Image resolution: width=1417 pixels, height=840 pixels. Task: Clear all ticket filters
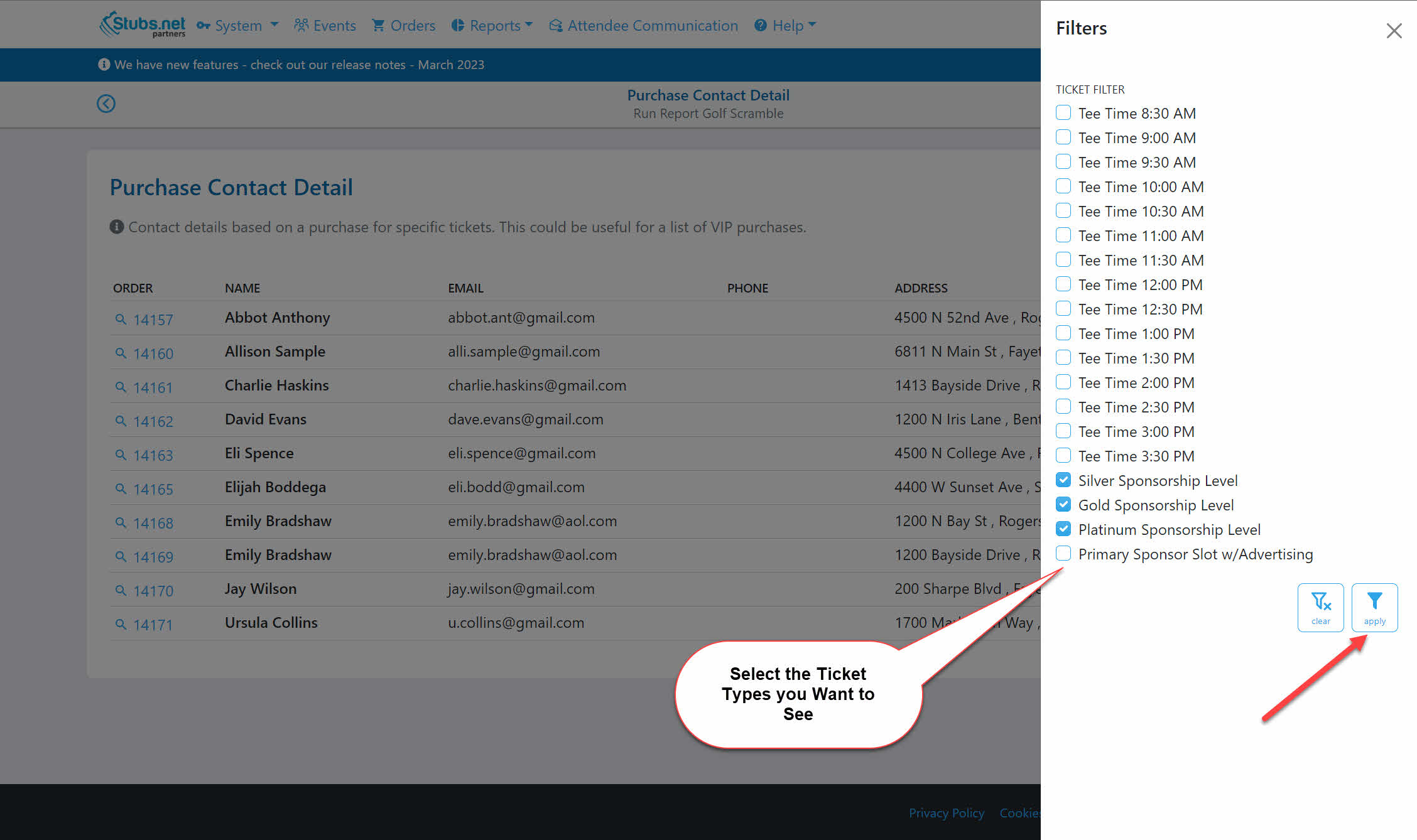1320,607
